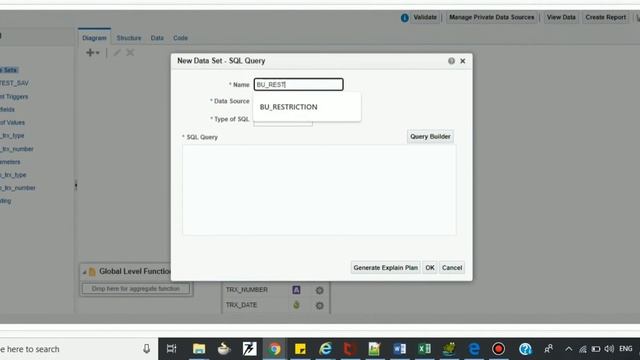
Task: Collapse the Global Level Functions section
Action: pyautogui.click(x=84, y=272)
